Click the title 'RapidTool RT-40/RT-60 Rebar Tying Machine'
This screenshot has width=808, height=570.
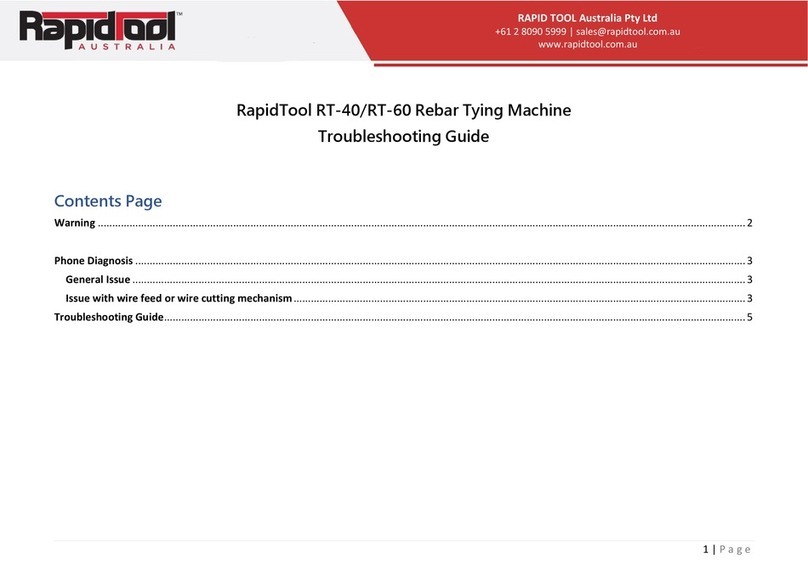[403, 110]
